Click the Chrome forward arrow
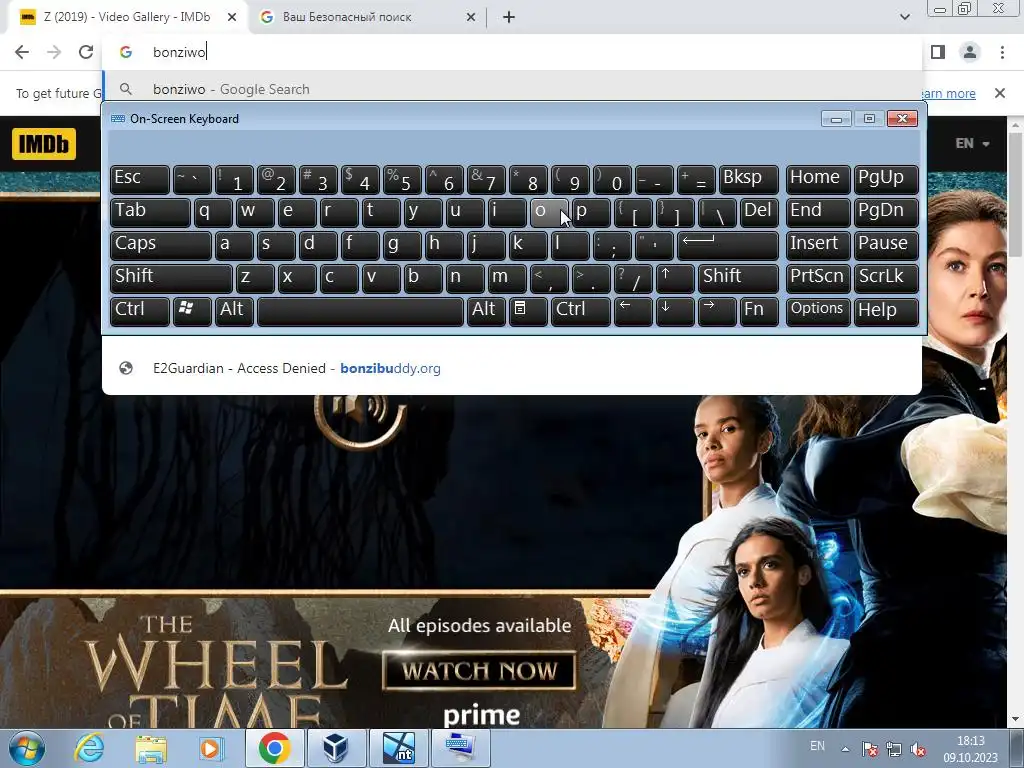The width and height of the screenshot is (1024, 768). 54,52
